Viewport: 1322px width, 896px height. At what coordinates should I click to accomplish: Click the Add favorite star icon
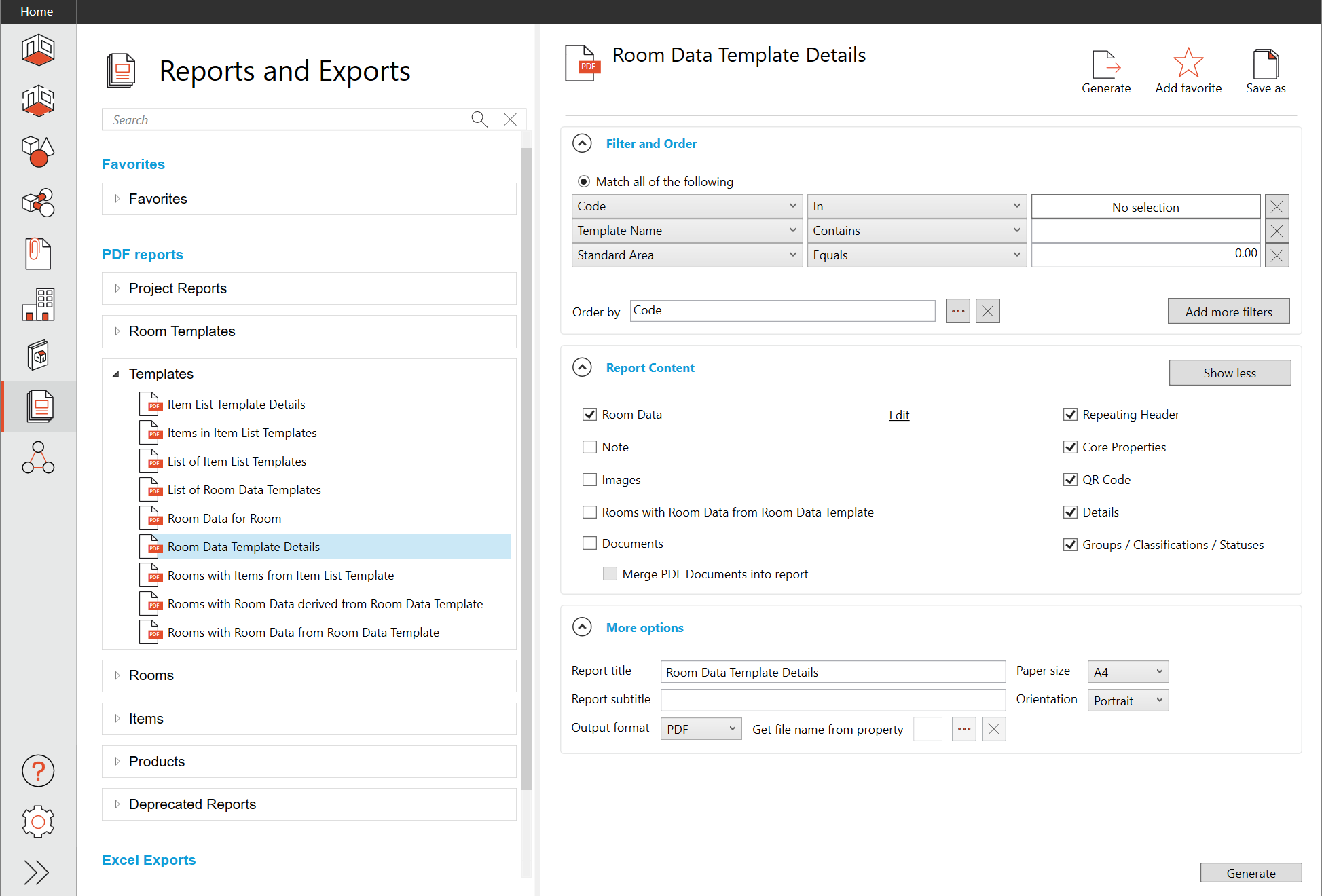pos(1188,64)
